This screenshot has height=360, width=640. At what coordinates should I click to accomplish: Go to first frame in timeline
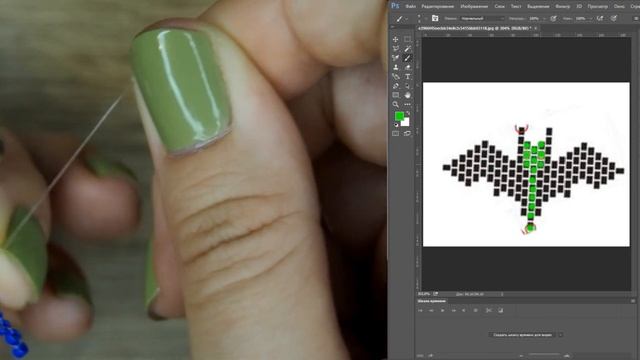420,311
